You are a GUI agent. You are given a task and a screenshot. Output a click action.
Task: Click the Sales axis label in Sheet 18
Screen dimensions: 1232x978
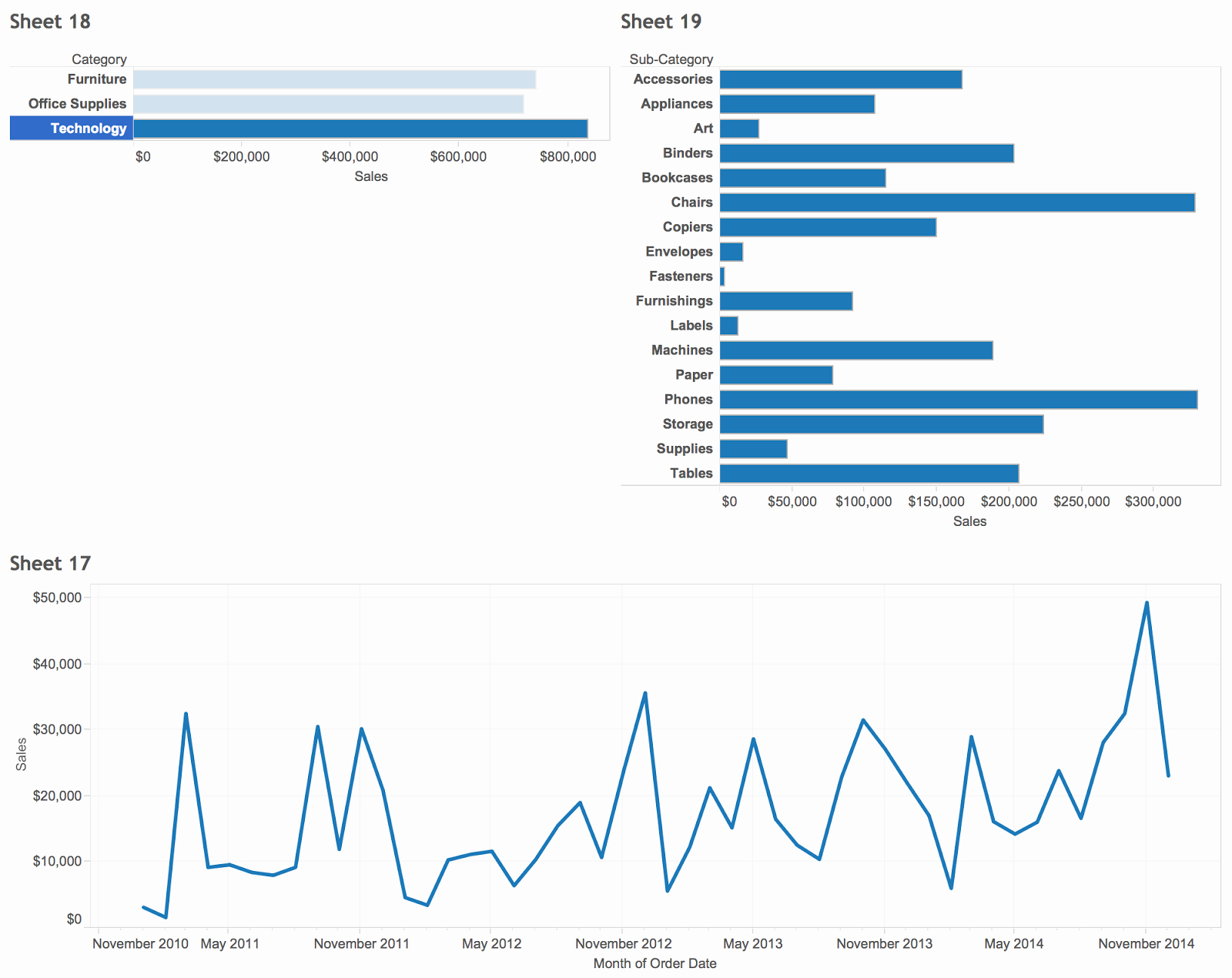[371, 176]
